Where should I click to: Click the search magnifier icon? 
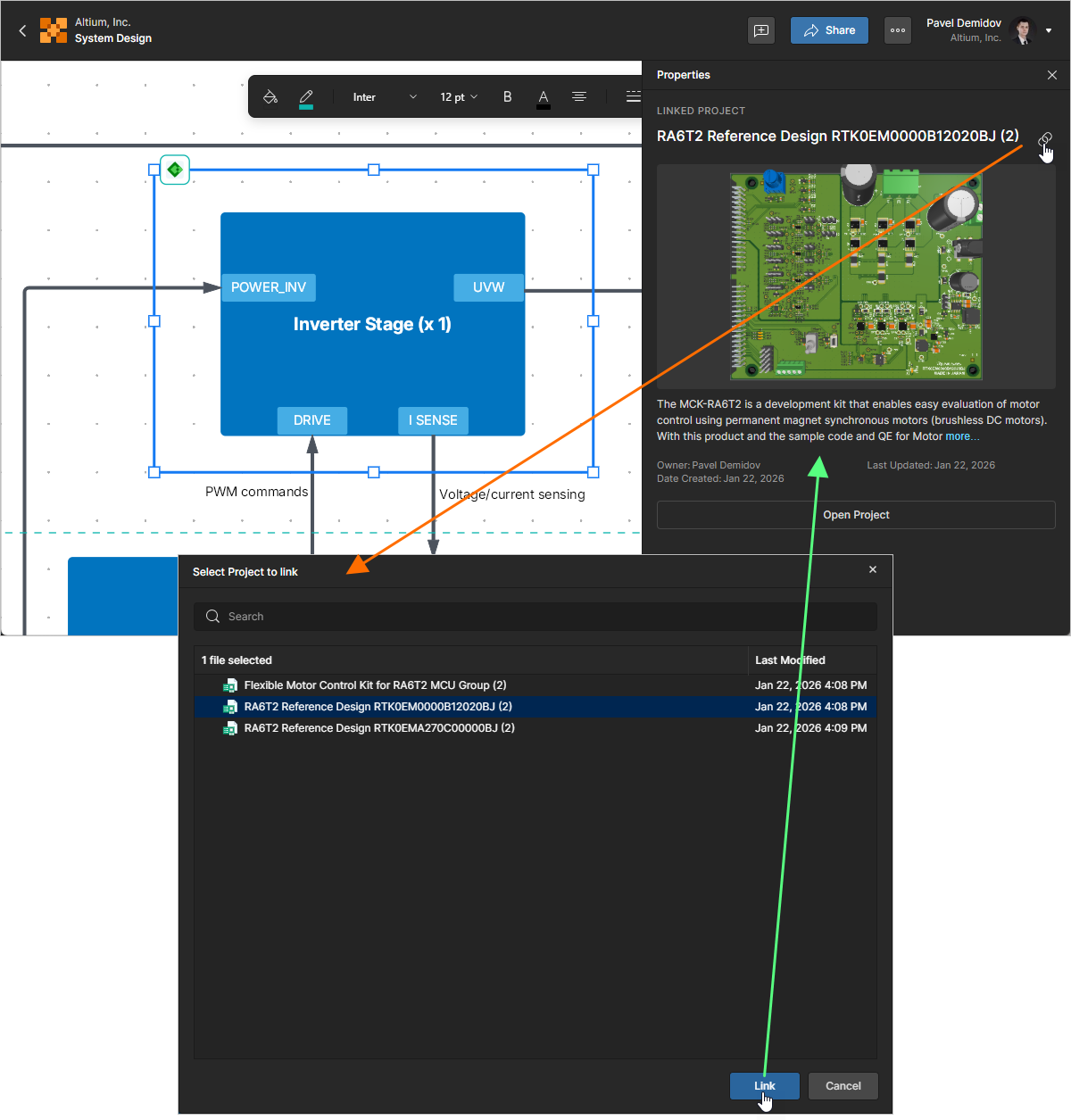pyautogui.click(x=212, y=617)
